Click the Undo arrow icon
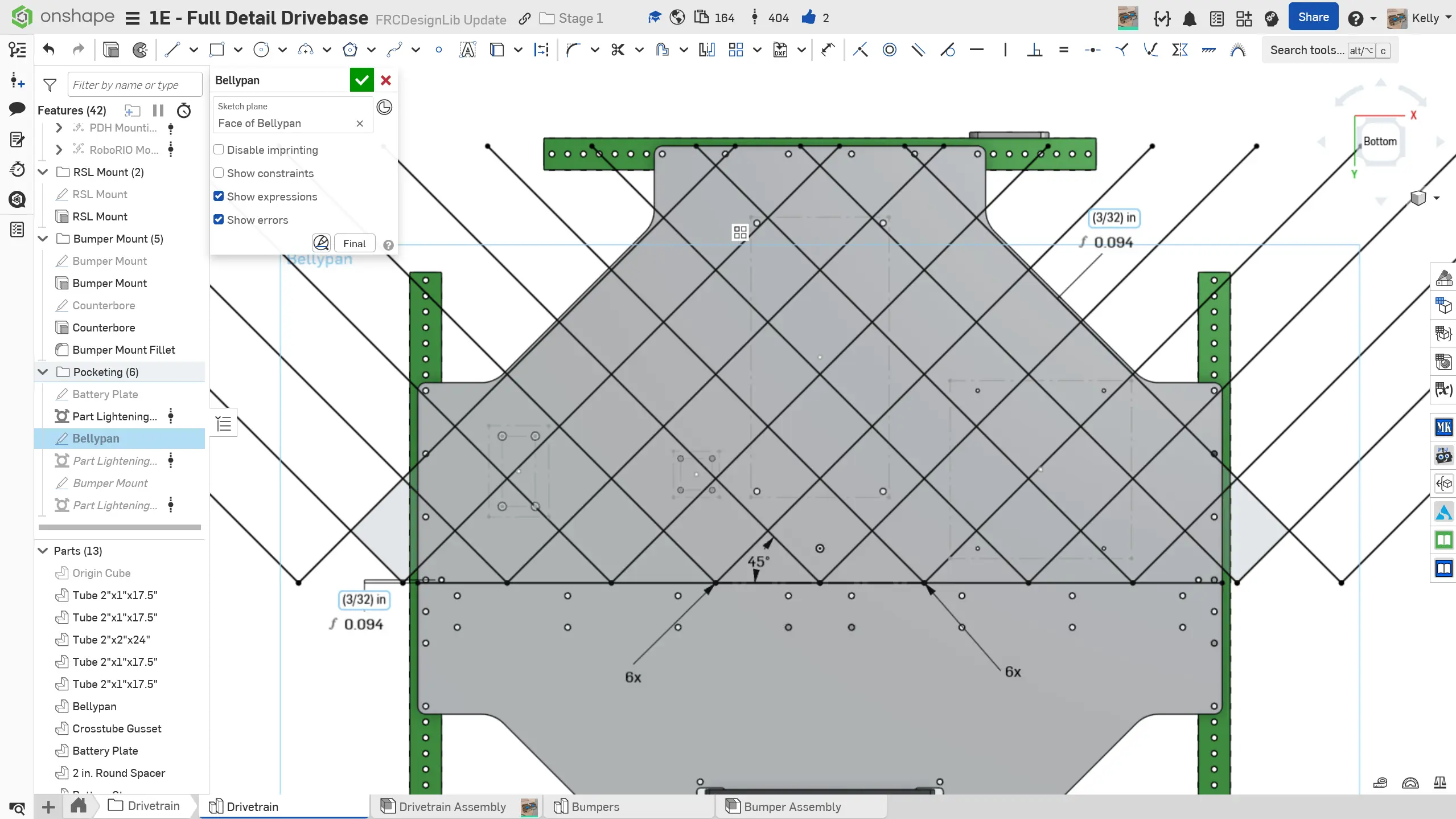The height and width of the screenshot is (819, 1456). pos(49,50)
